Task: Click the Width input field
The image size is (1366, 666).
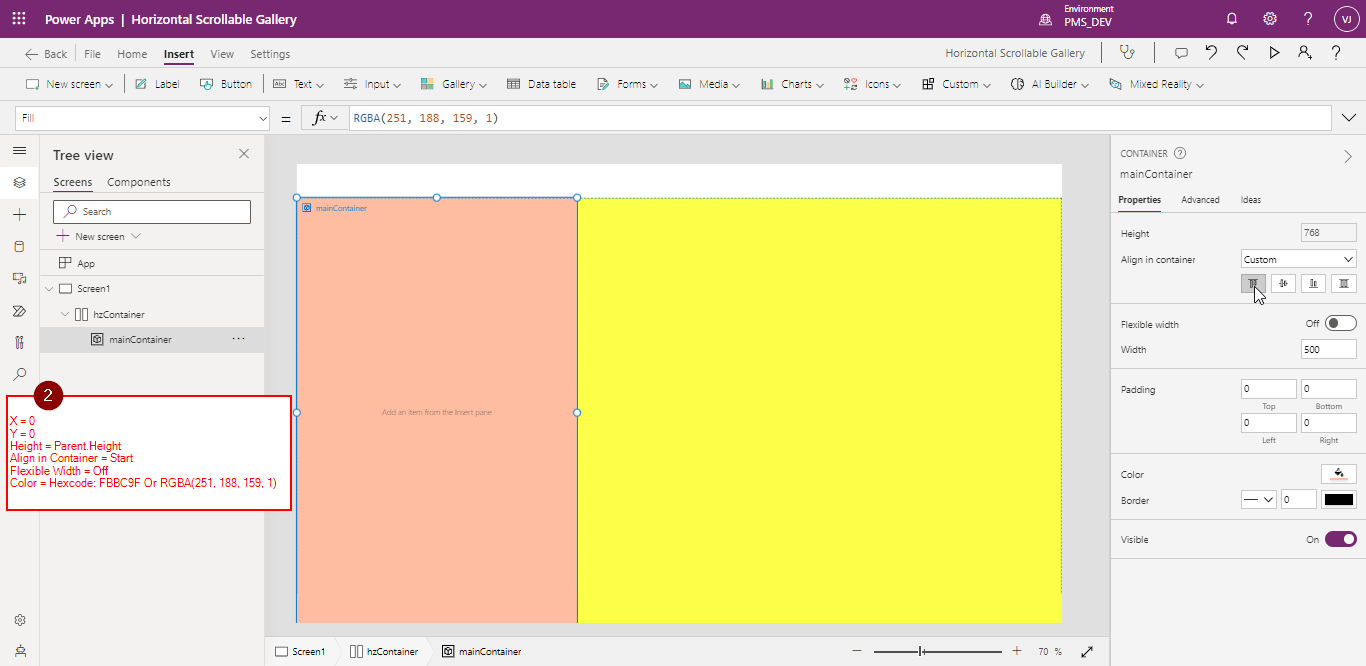Action: pyautogui.click(x=1329, y=349)
